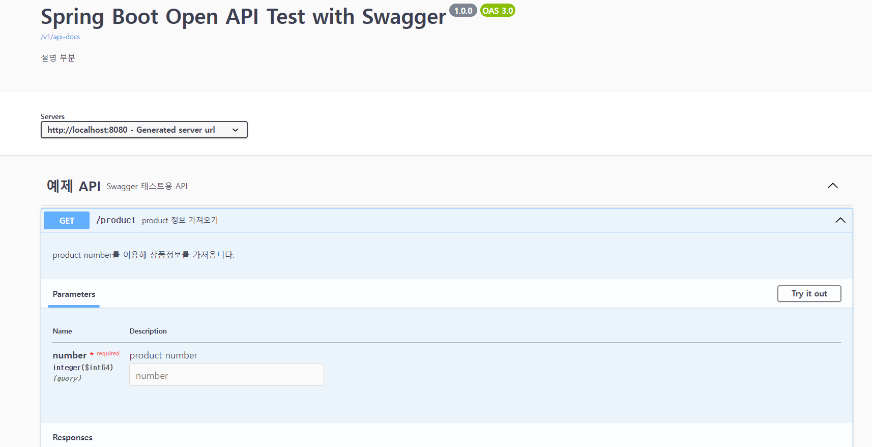Click the 예제 API section title
Screen dimensions: 872x447
(x=73, y=186)
